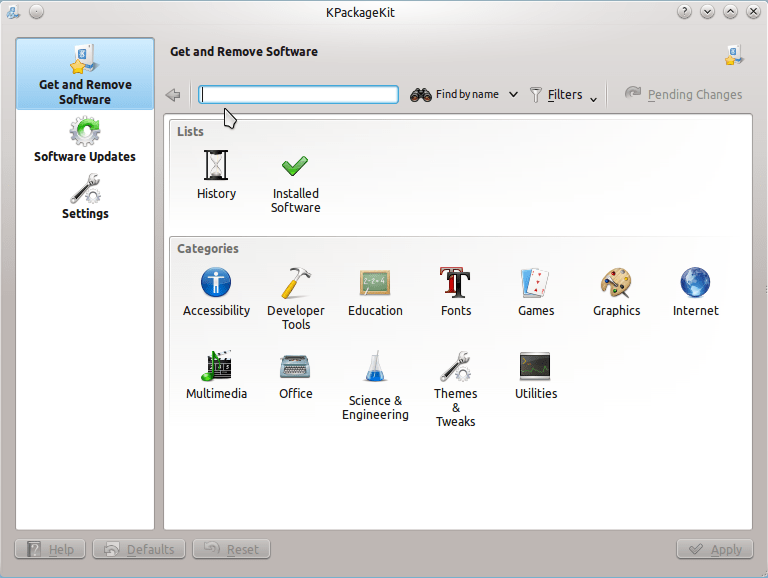
Task: Open the KPackageKit window menu icon
Action: coord(13,11)
